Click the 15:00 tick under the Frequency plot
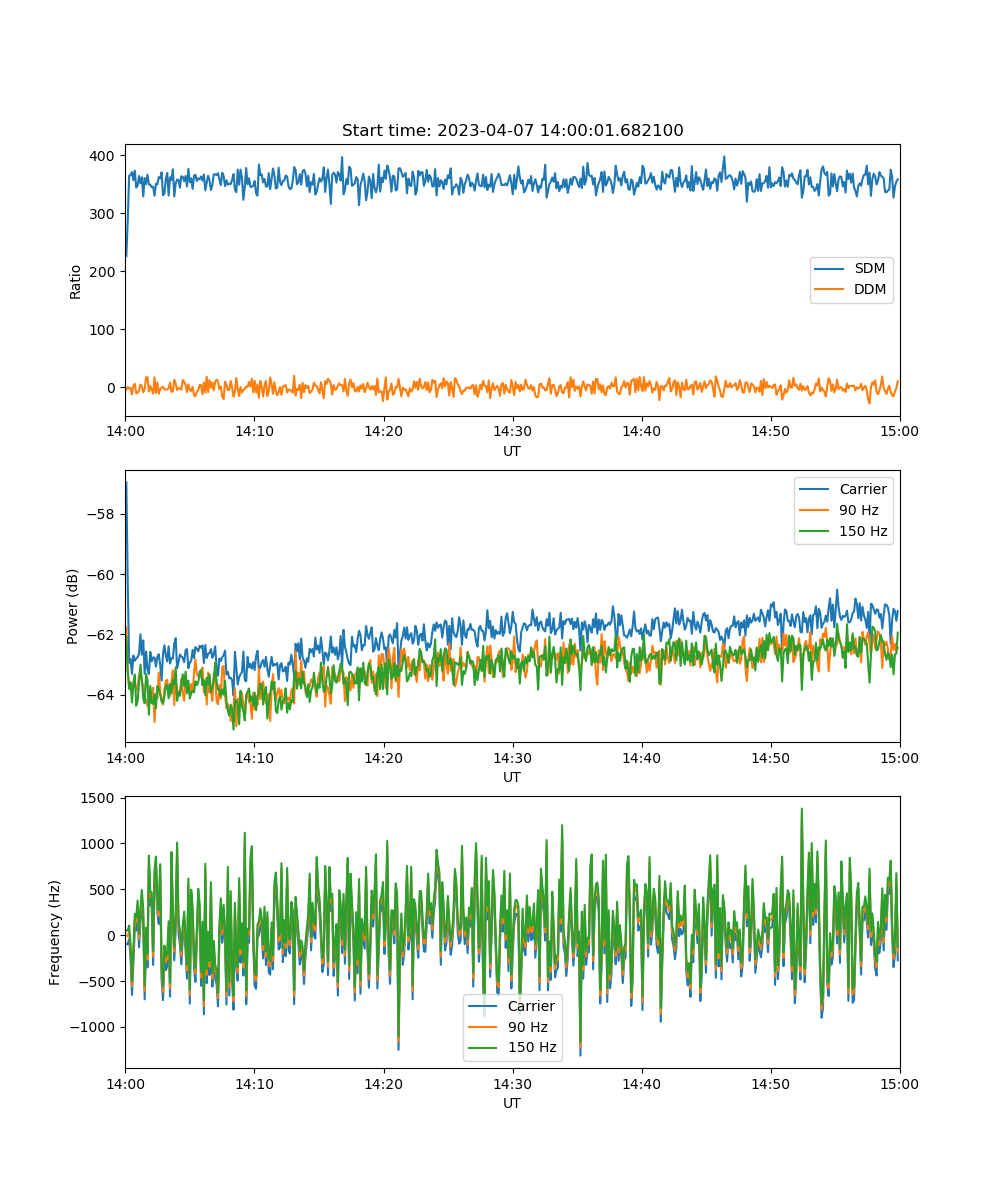1000x1200 pixels. pos(899,1083)
